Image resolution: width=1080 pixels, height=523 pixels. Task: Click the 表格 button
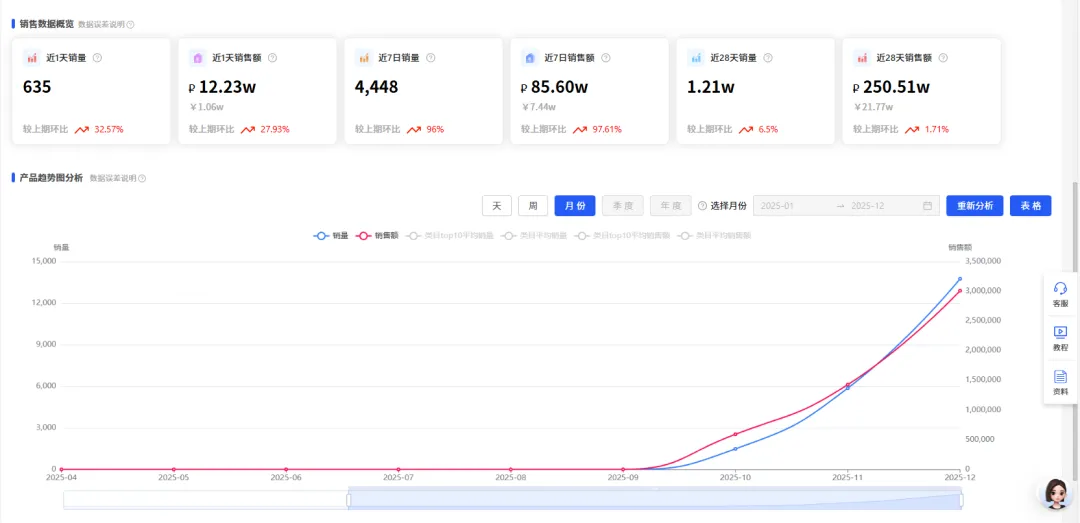1030,205
